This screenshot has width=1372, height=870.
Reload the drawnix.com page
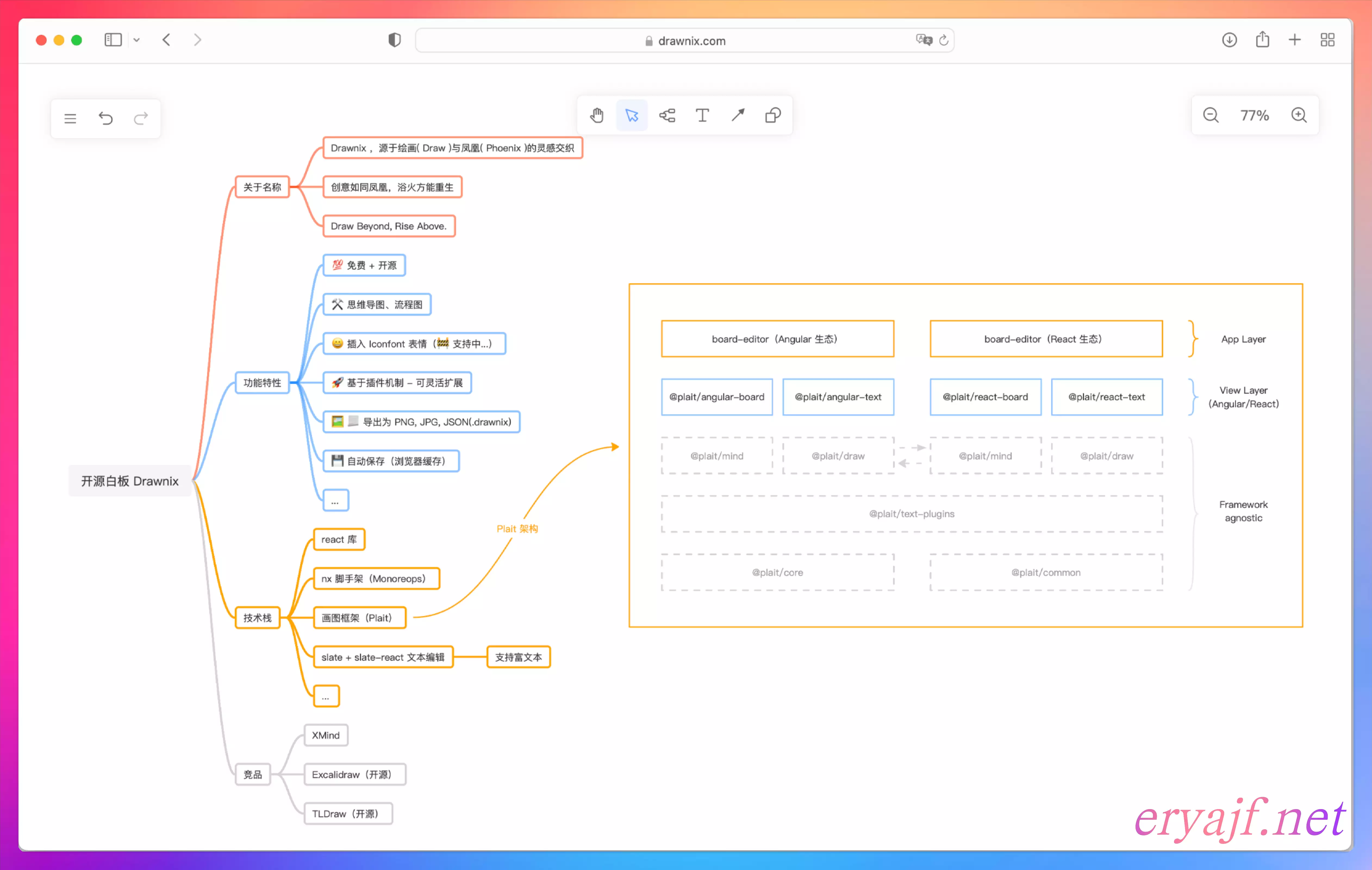(x=944, y=40)
